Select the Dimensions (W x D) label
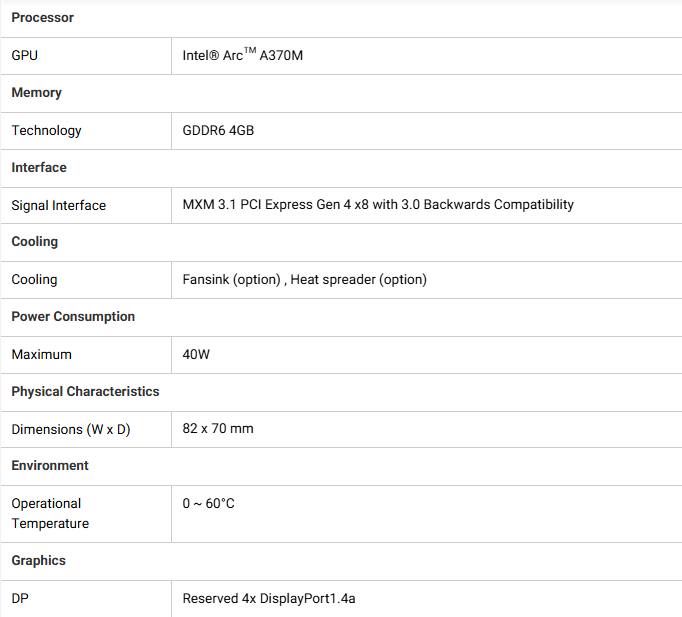This screenshot has width=682, height=617. (x=71, y=430)
